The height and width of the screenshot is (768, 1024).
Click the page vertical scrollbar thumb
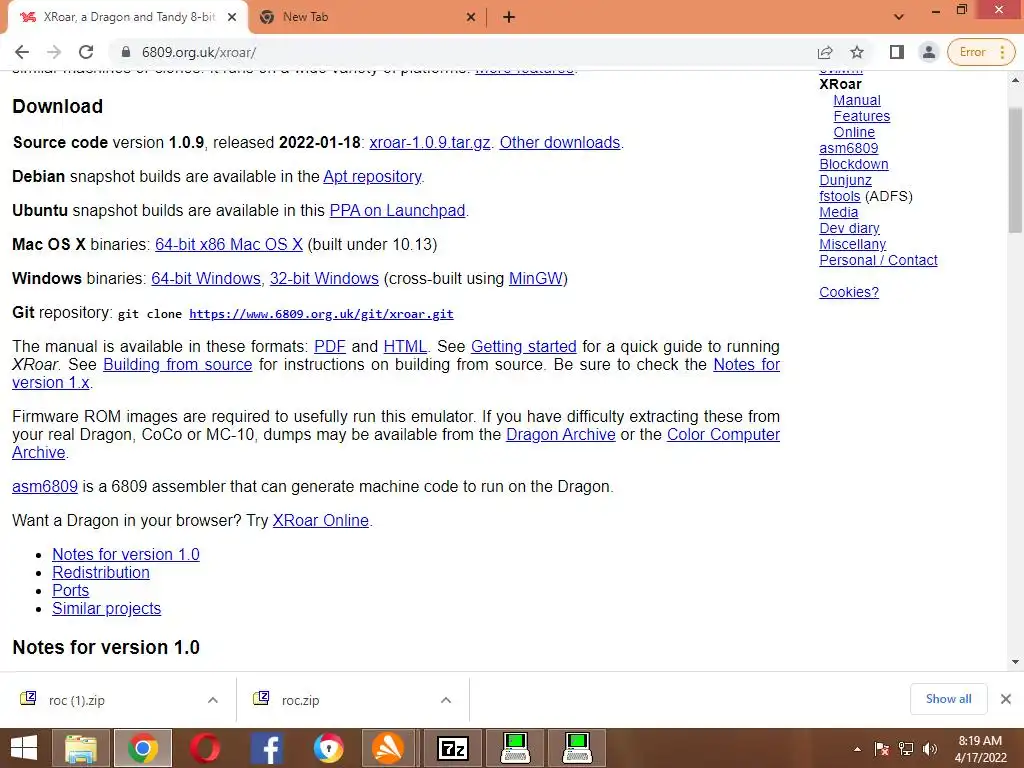1015,170
